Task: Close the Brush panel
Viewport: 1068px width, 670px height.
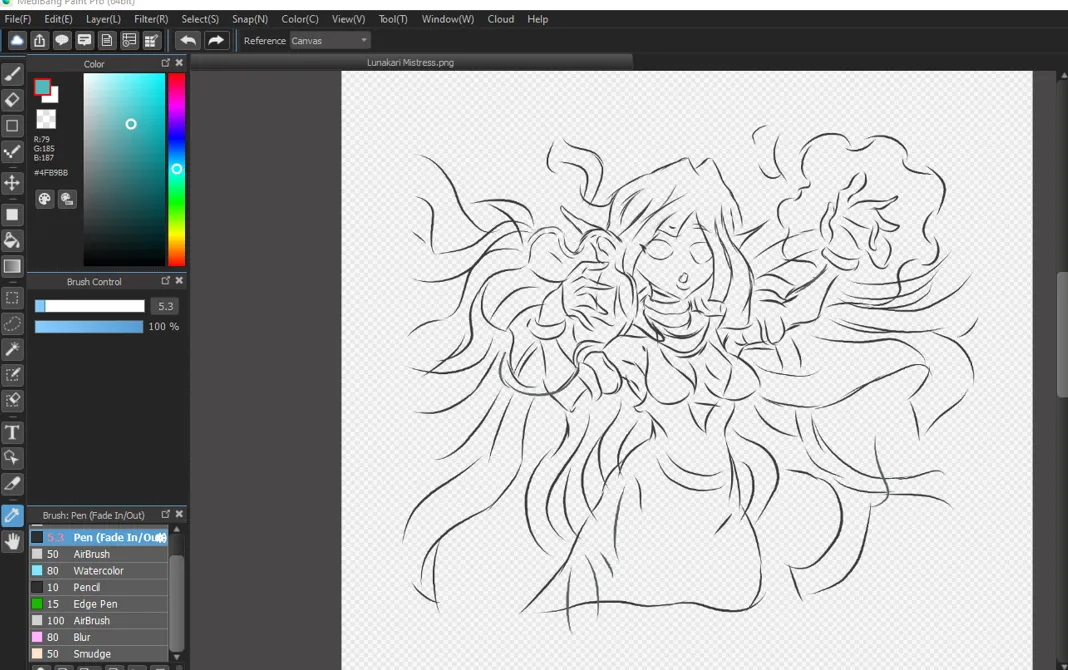Action: (179, 514)
